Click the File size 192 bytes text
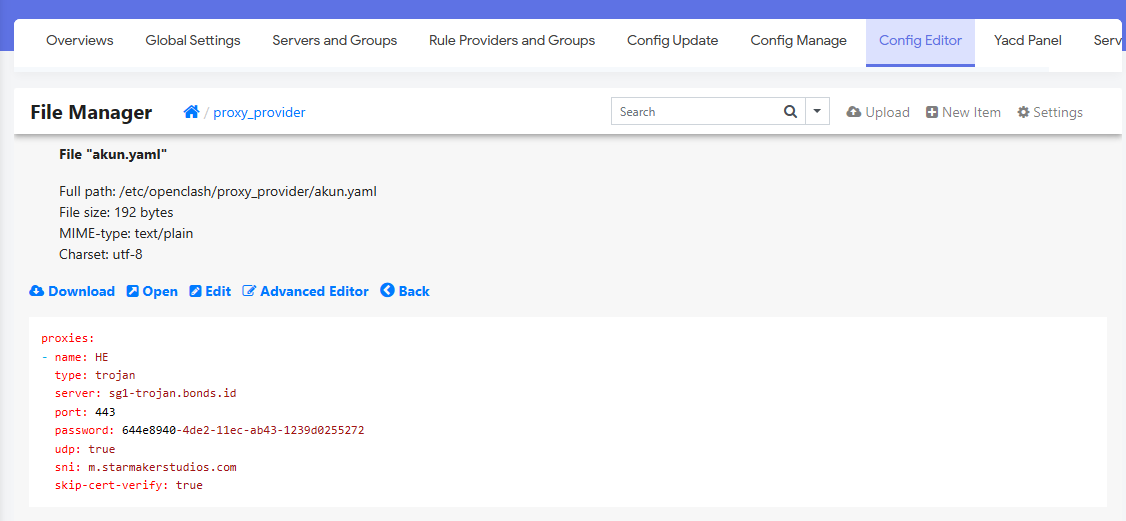Screen dimensions: 1126x521 pyautogui.click(x=116, y=213)
